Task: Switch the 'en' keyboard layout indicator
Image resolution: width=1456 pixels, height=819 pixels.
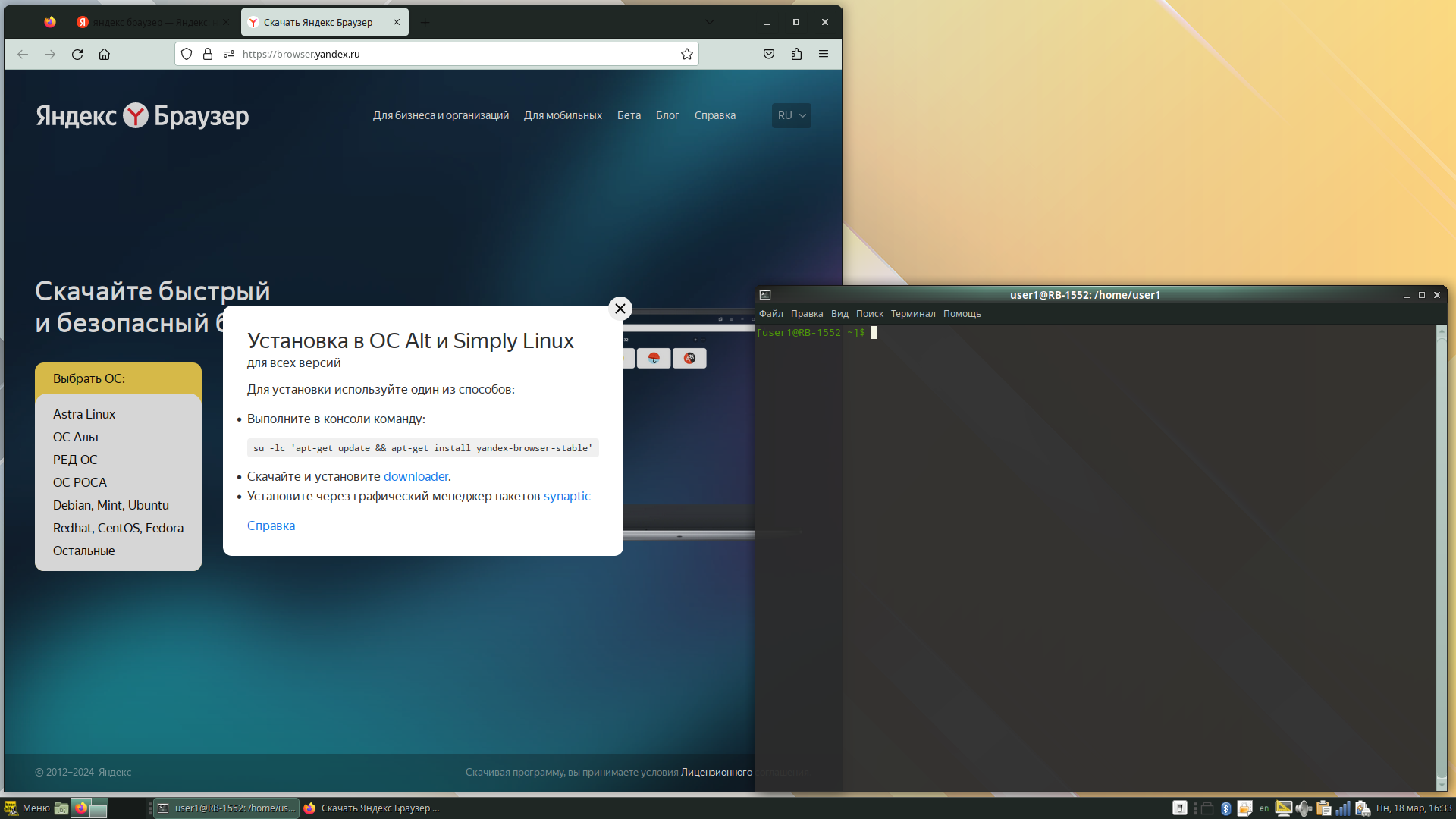Action: (x=1264, y=808)
